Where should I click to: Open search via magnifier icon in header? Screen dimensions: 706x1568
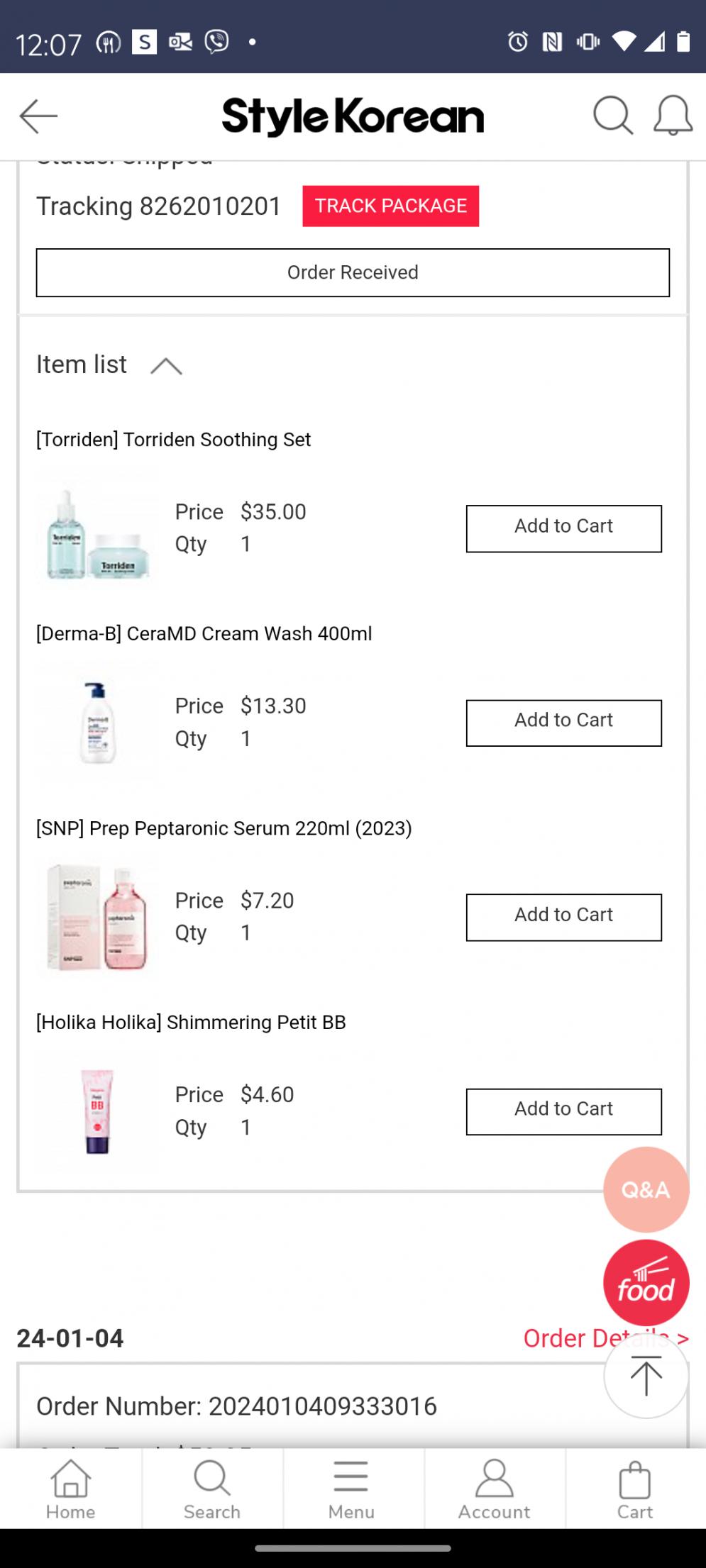612,116
